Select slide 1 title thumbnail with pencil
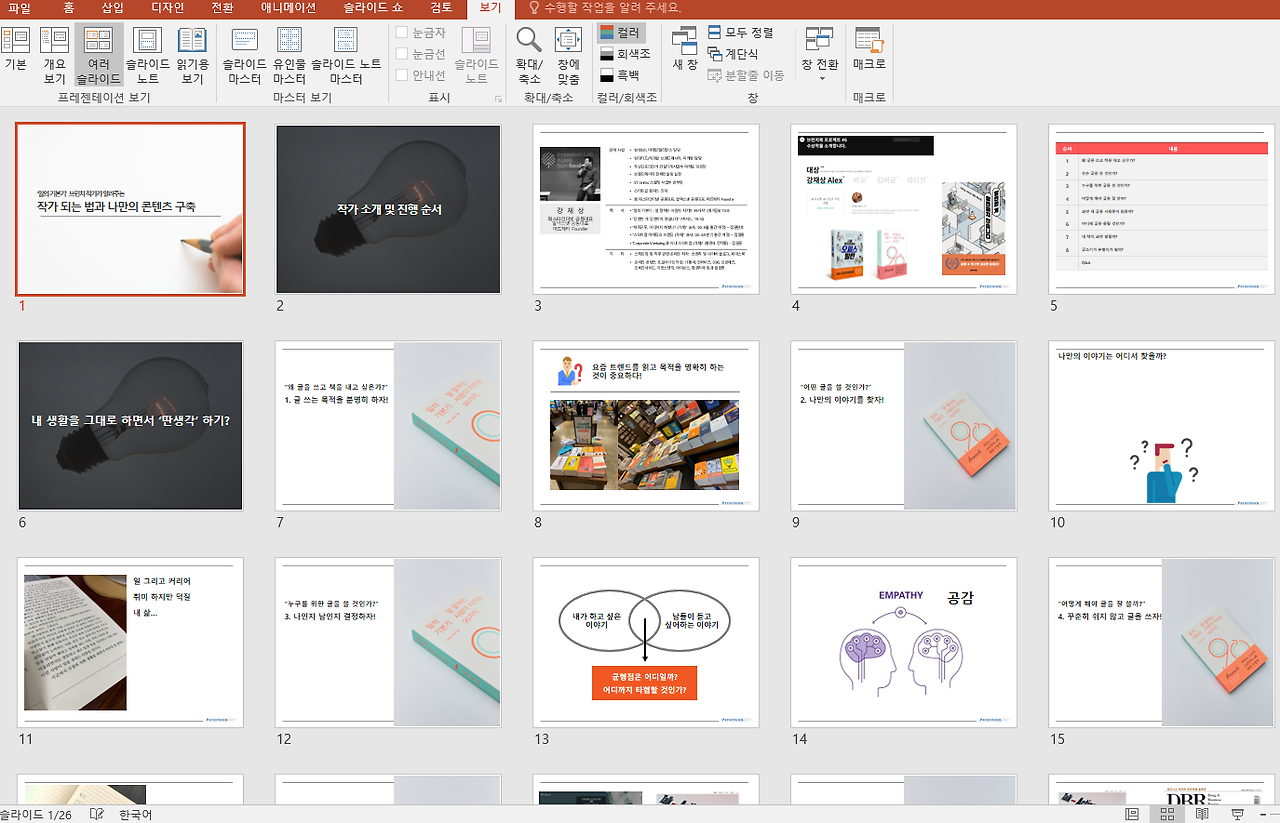The width and height of the screenshot is (1280, 823). pyautogui.click(x=131, y=209)
